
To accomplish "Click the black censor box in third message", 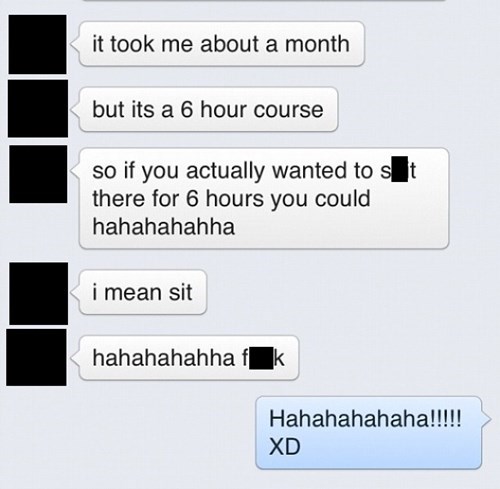I will tap(399, 169).
